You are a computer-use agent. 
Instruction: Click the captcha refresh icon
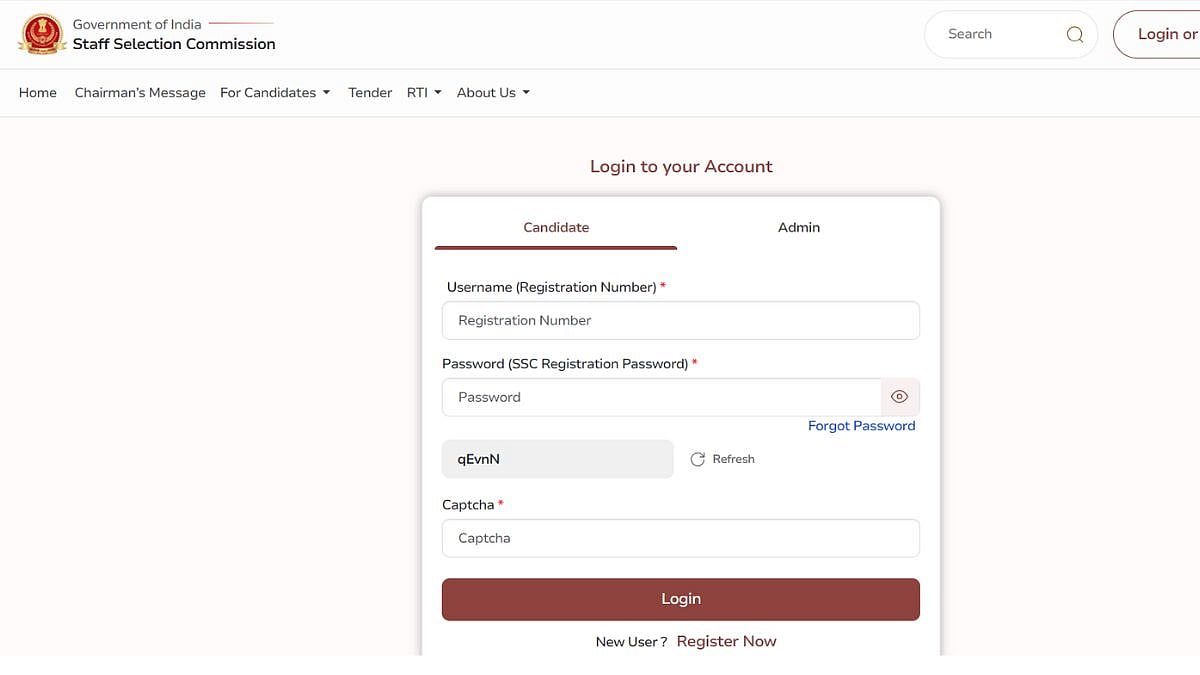point(698,459)
